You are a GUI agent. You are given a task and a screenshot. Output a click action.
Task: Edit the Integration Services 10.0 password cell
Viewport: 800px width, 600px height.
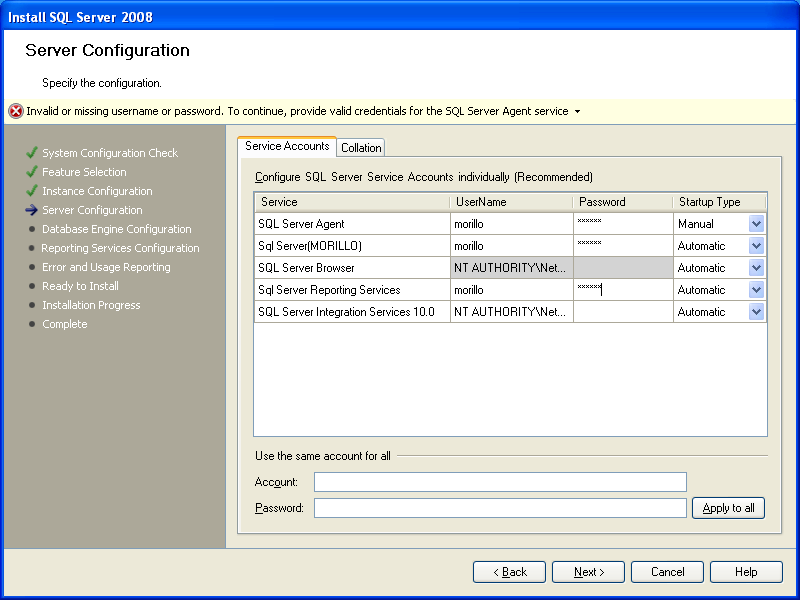pos(623,311)
